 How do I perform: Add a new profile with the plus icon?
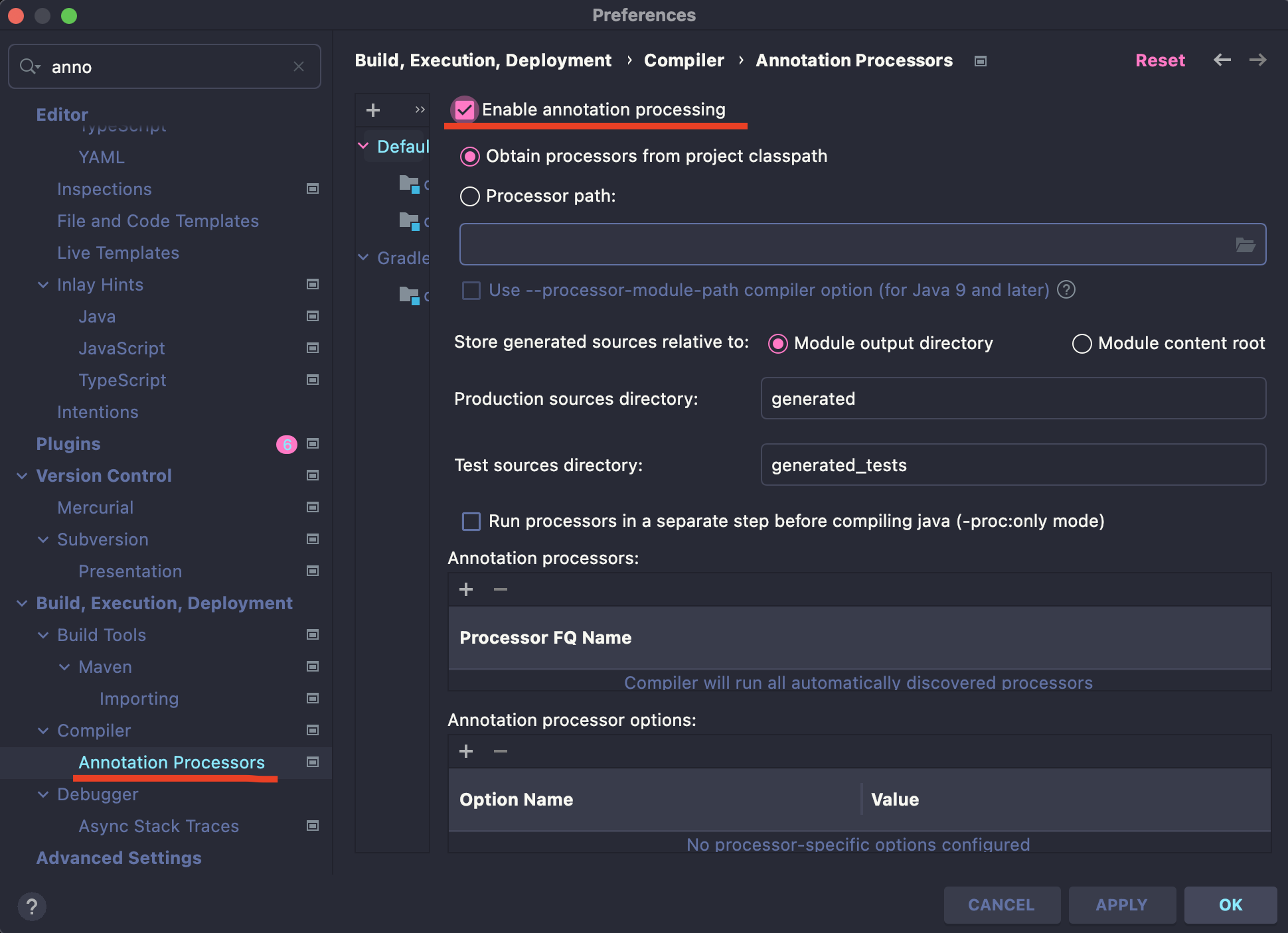(x=373, y=110)
